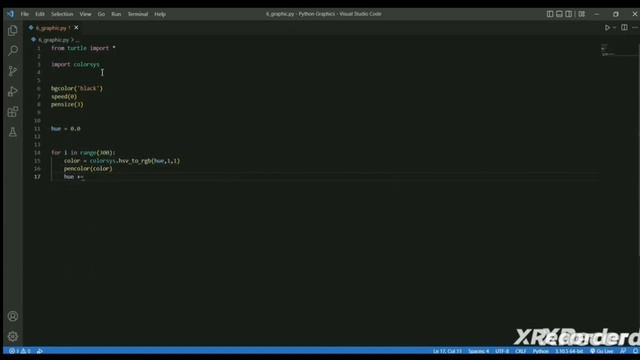The image size is (640, 360).
Task: Start the Go Live server
Action: [602, 351]
